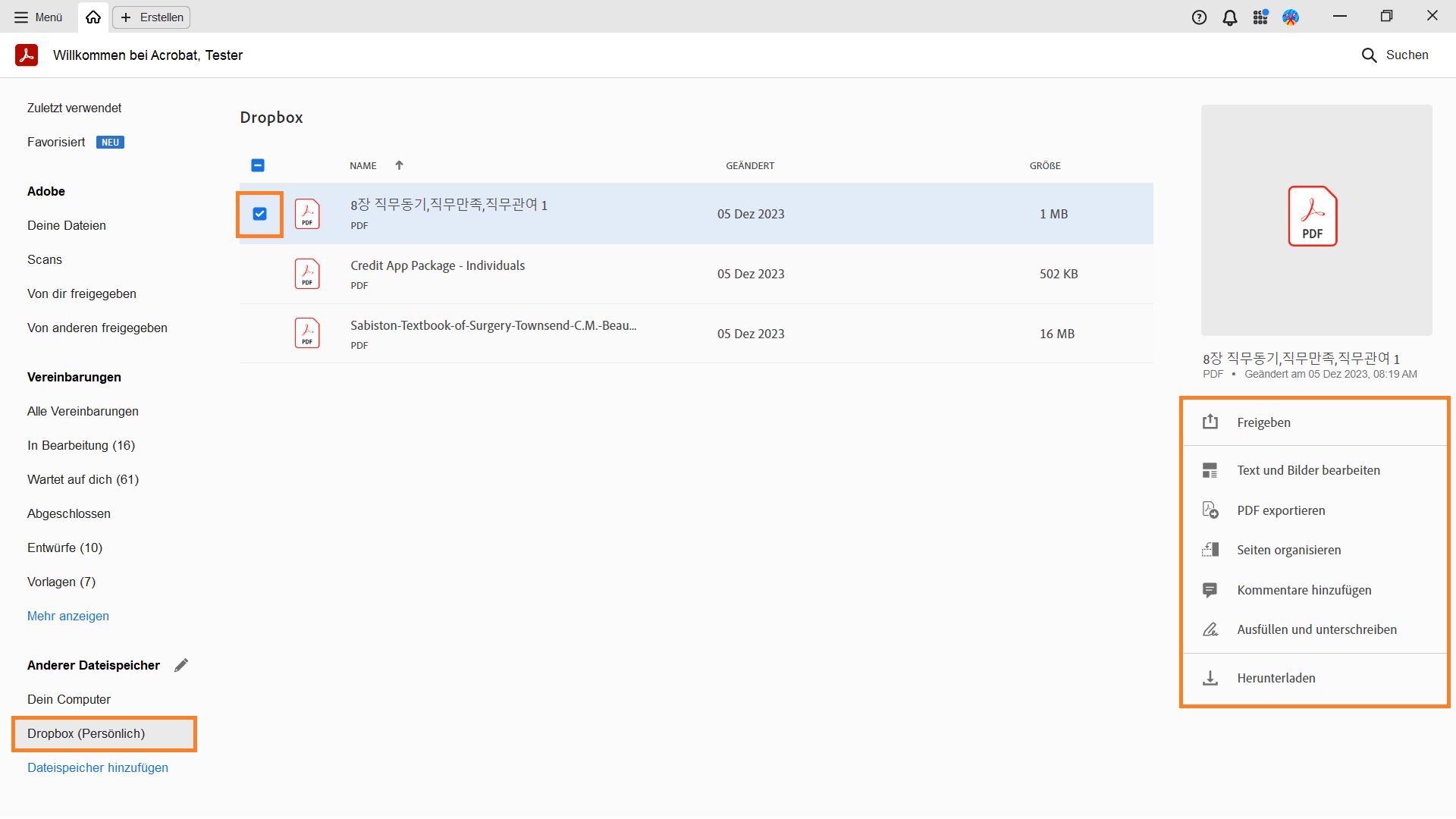Click the Dateispeicher hinzufügen link
1456x819 pixels.
tap(98, 767)
